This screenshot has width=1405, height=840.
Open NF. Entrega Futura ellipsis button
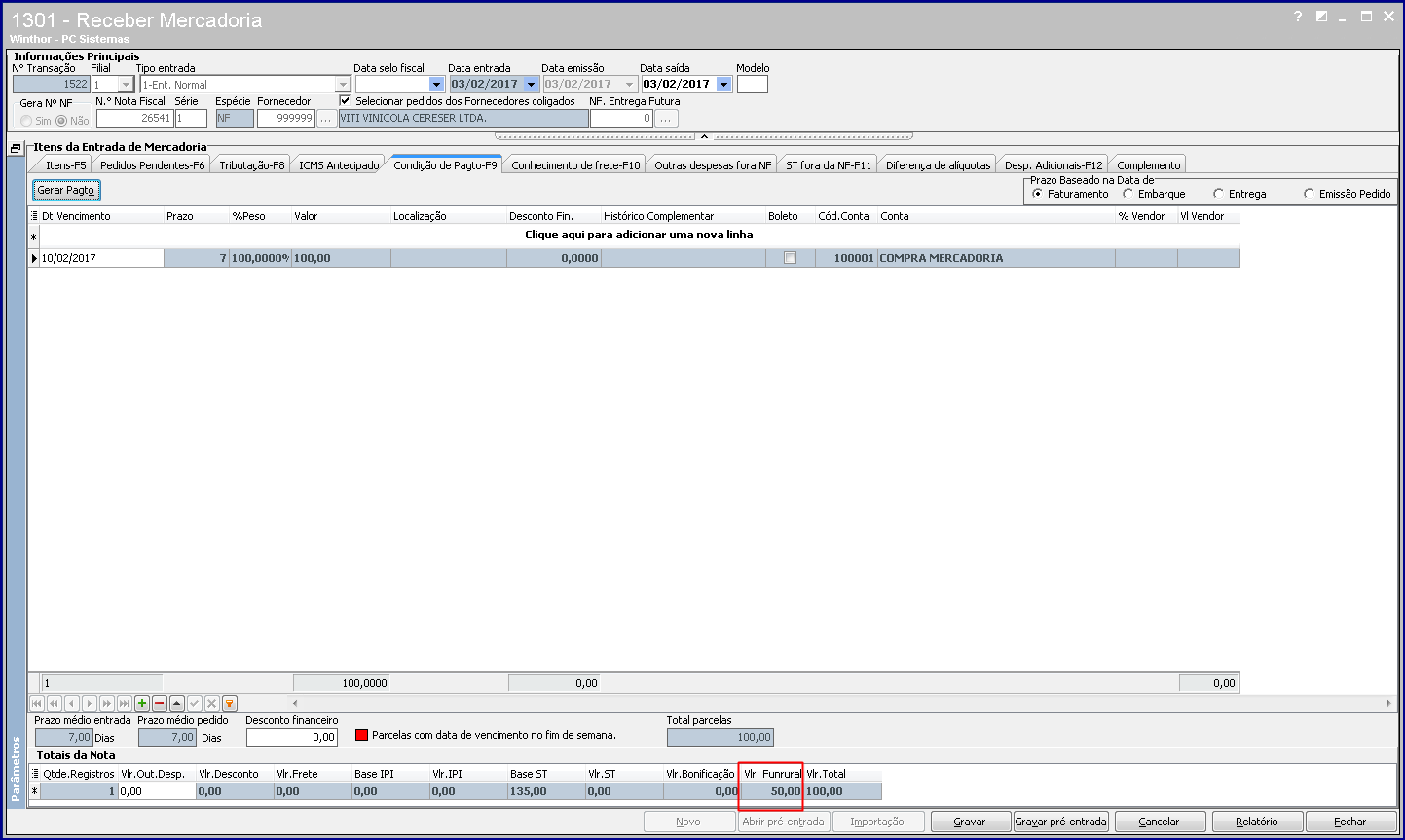pyautogui.click(x=666, y=118)
